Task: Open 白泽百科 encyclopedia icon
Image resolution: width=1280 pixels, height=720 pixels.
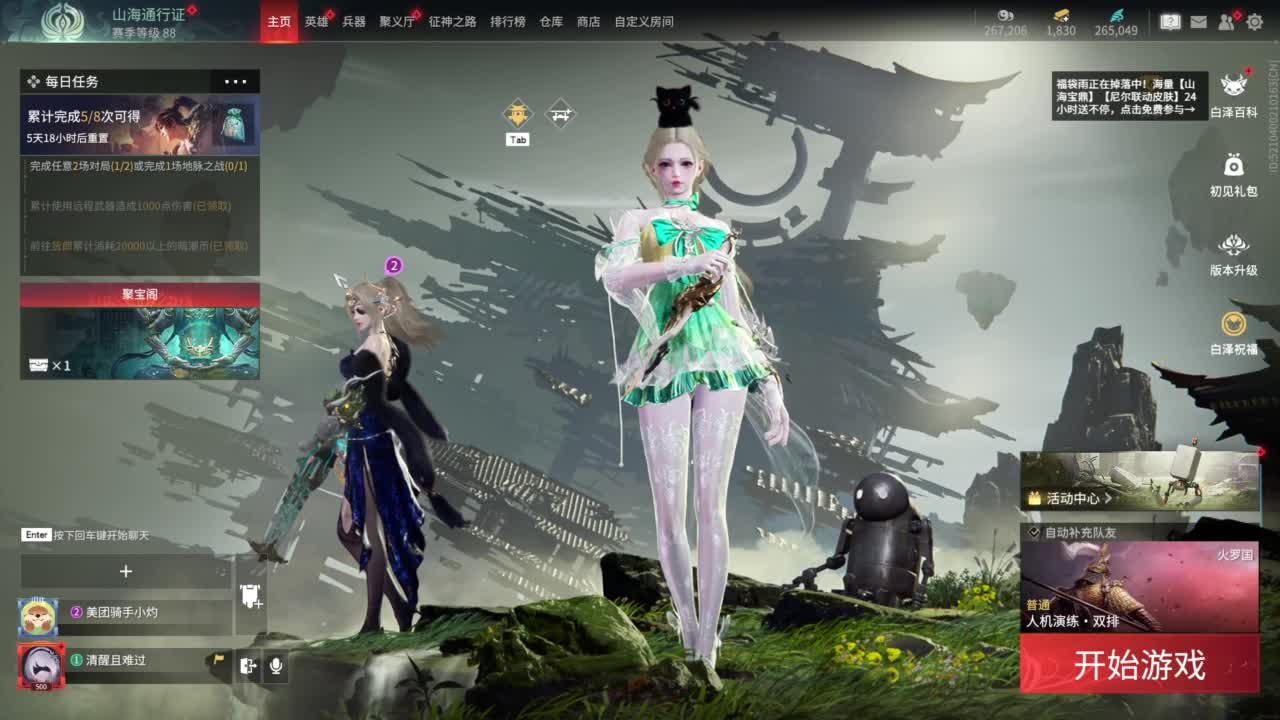Action: pos(1234,86)
